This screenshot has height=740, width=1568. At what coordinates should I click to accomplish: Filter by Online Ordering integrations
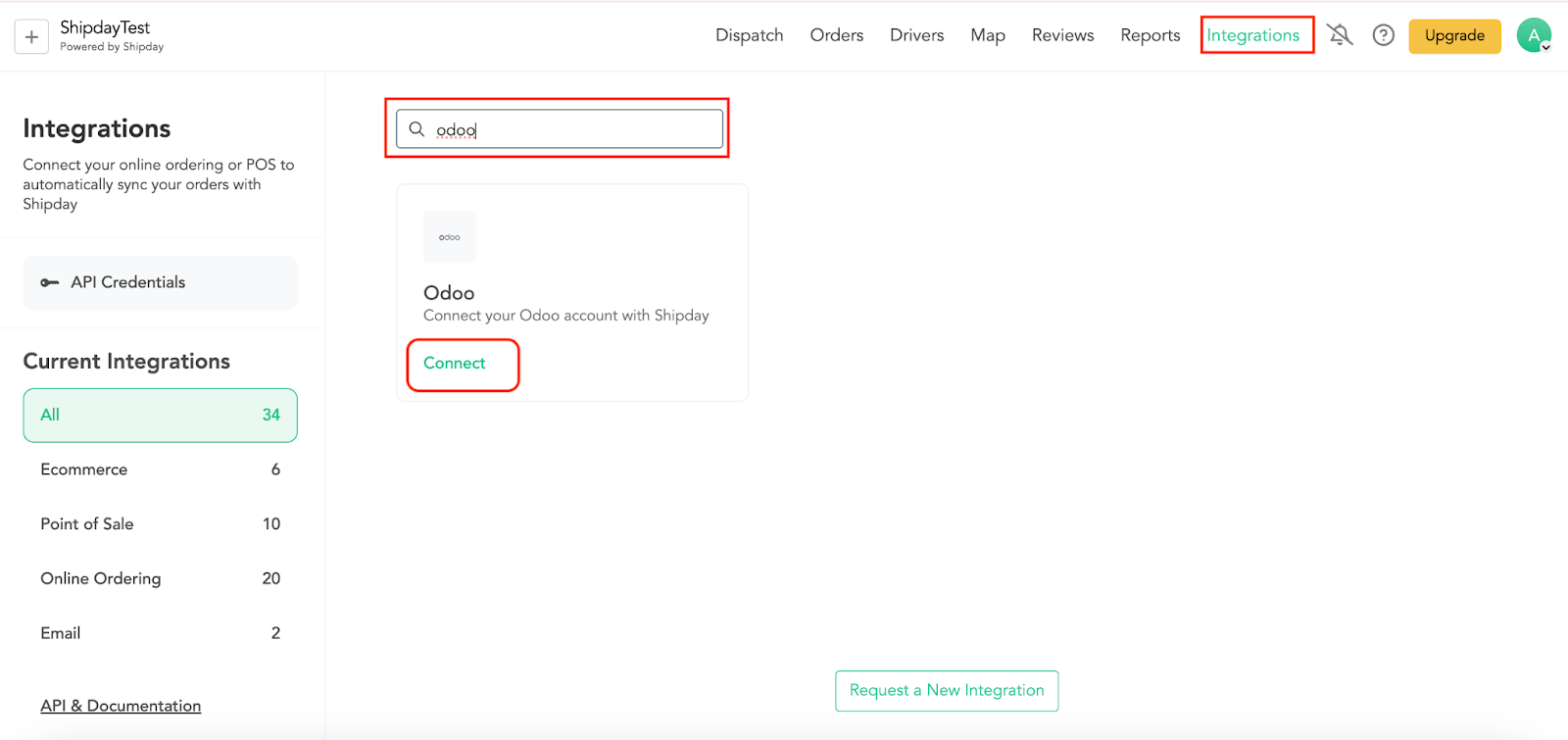160,578
